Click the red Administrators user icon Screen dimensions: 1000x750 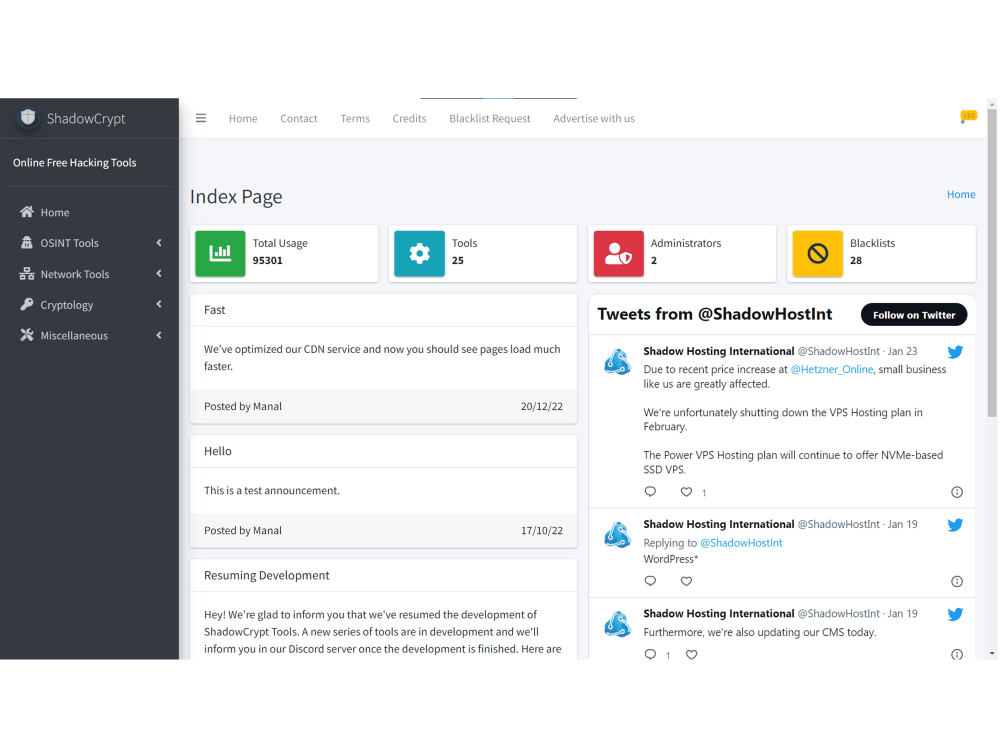tap(619, 253)
